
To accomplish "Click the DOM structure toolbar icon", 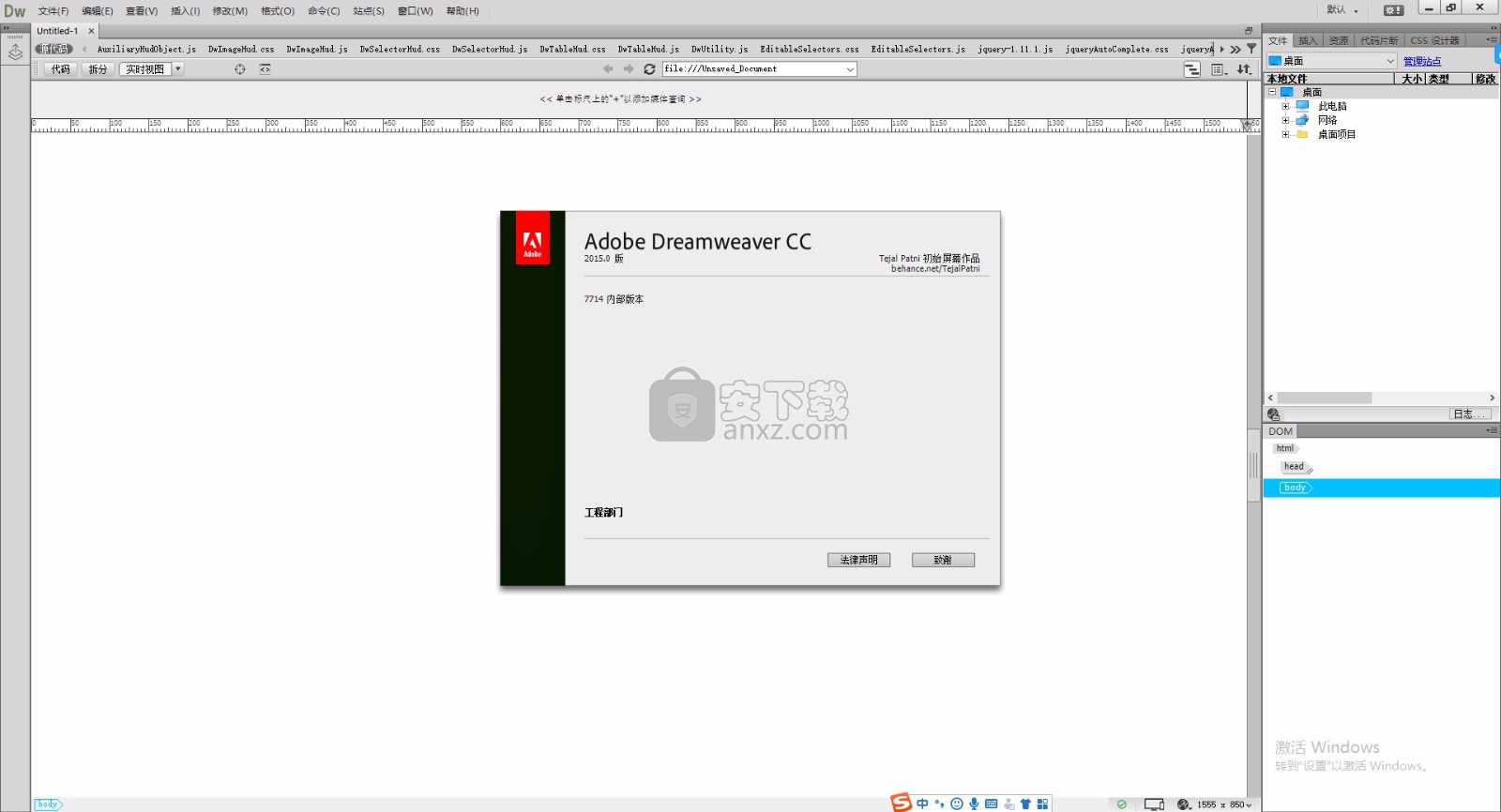I will point(1192,69).
